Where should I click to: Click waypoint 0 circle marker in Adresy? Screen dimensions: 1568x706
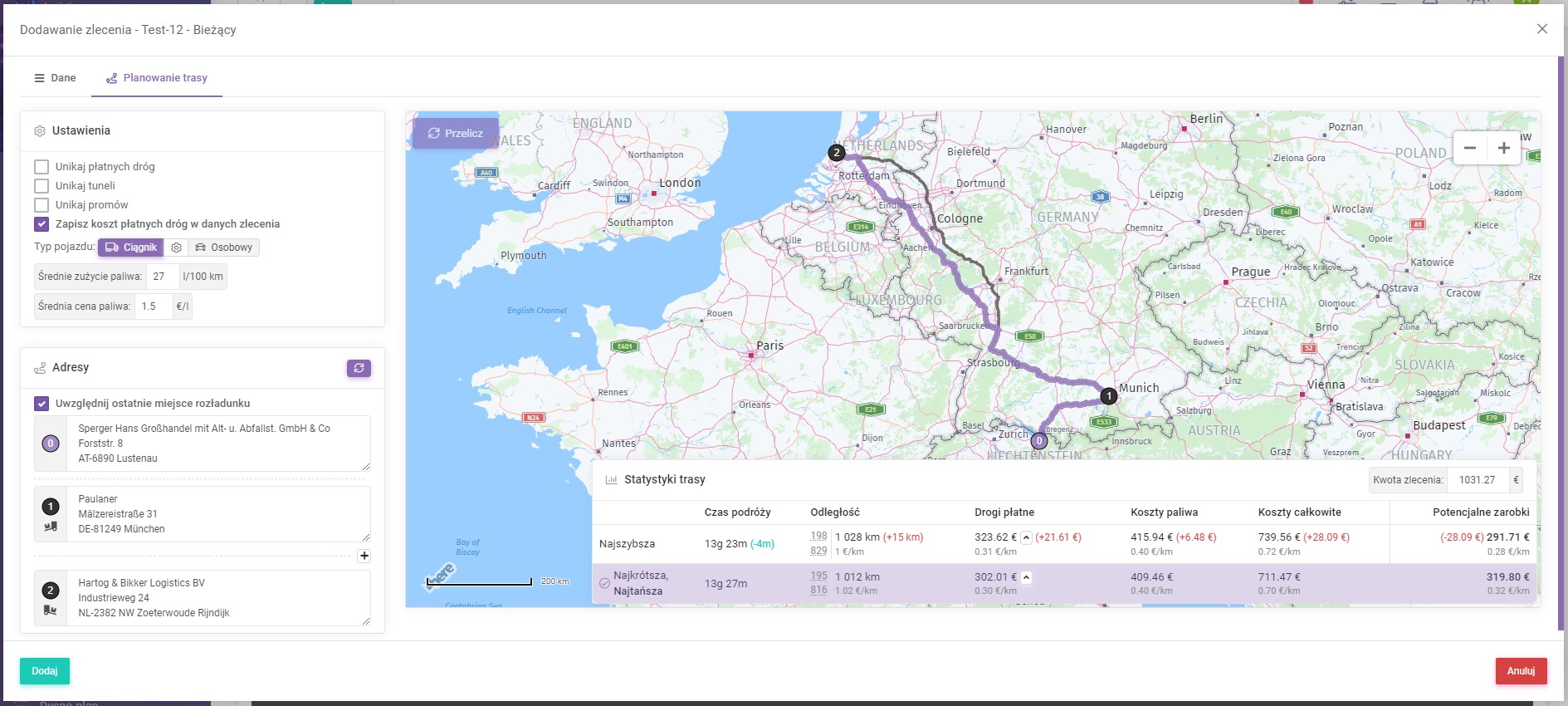(51, 444)
